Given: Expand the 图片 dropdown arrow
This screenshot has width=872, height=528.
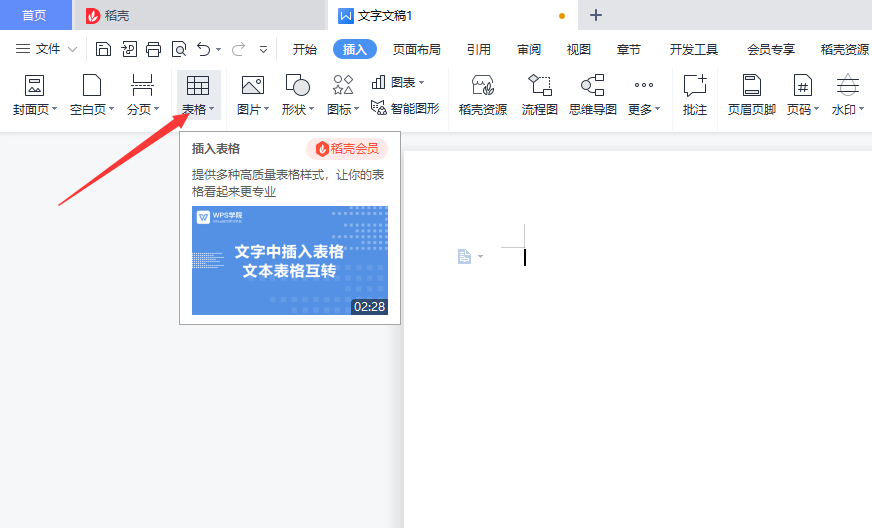Looking at the screenshot, I should pyautogui.click(x=266, y=109).
